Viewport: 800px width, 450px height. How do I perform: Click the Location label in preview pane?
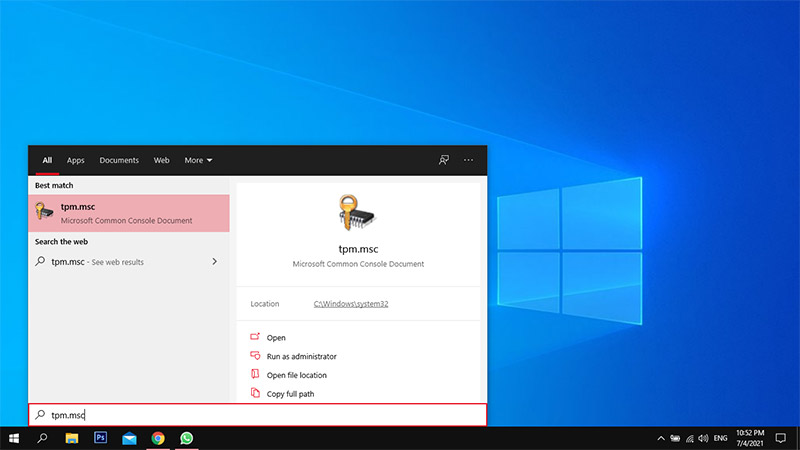(265, 304)
